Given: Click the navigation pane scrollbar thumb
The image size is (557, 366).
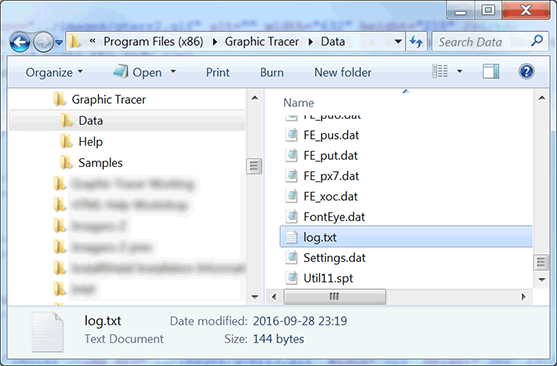Looking at the screenshot, I should (x=254, y=166).
